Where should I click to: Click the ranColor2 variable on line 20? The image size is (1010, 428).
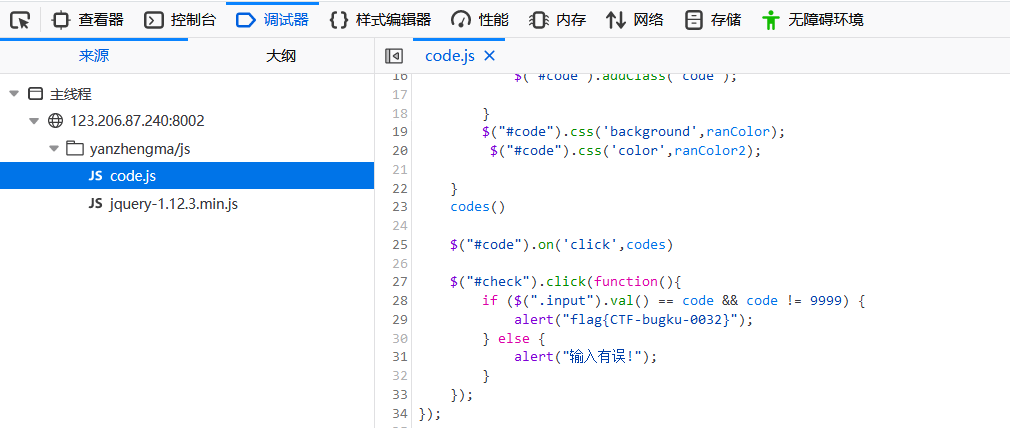710,151
